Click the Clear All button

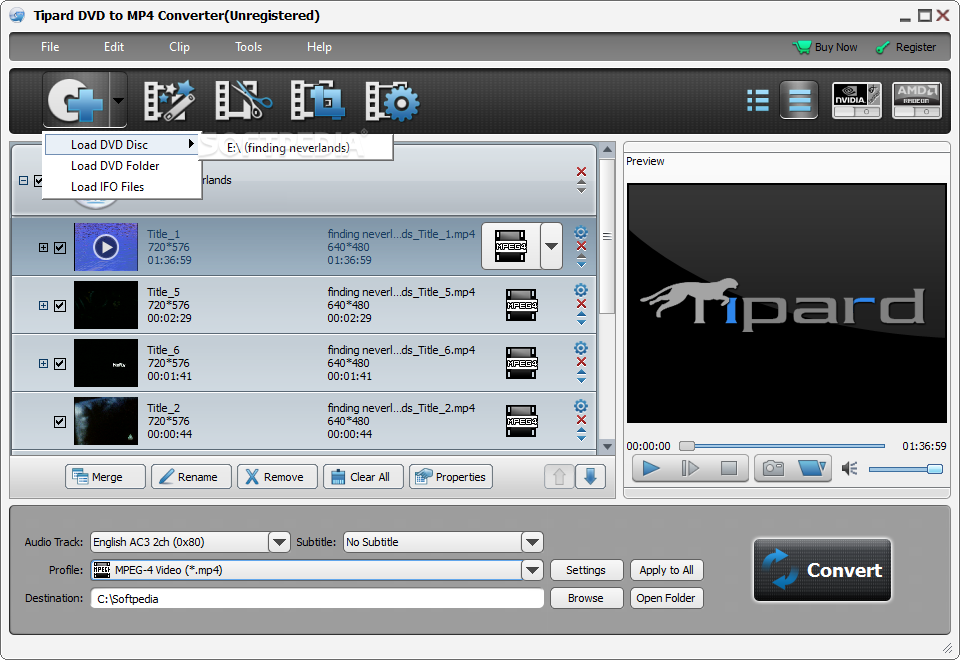tap(364, 476)
